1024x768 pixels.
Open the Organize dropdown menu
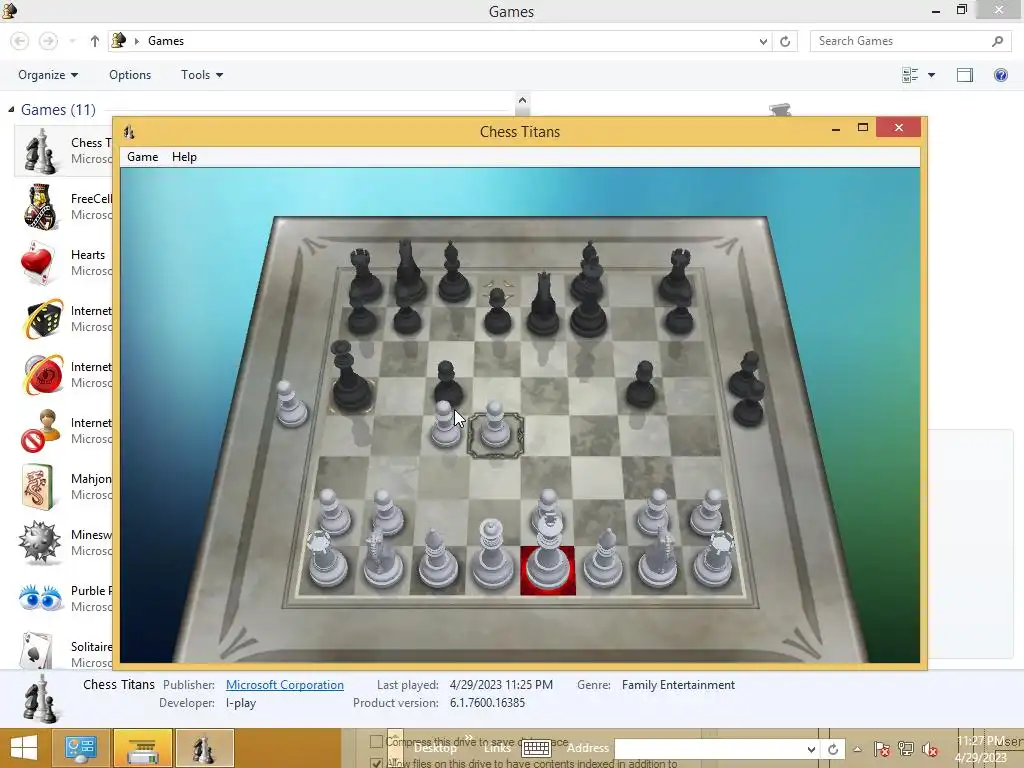48,75
